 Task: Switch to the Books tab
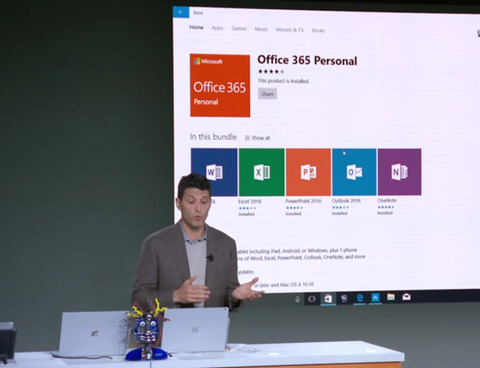pyautogui.click(x=318, y=30)
